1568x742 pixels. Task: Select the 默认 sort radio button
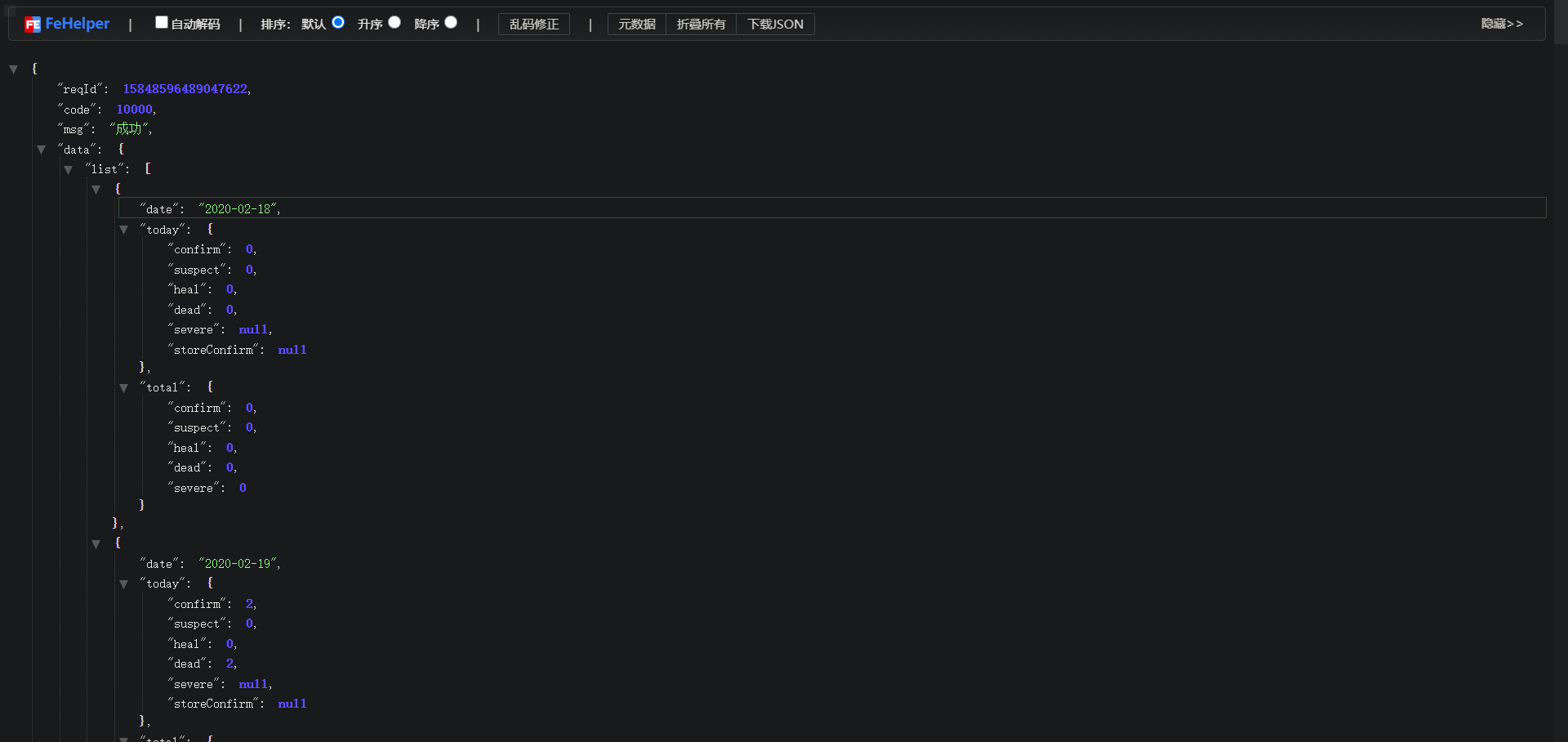338,23
